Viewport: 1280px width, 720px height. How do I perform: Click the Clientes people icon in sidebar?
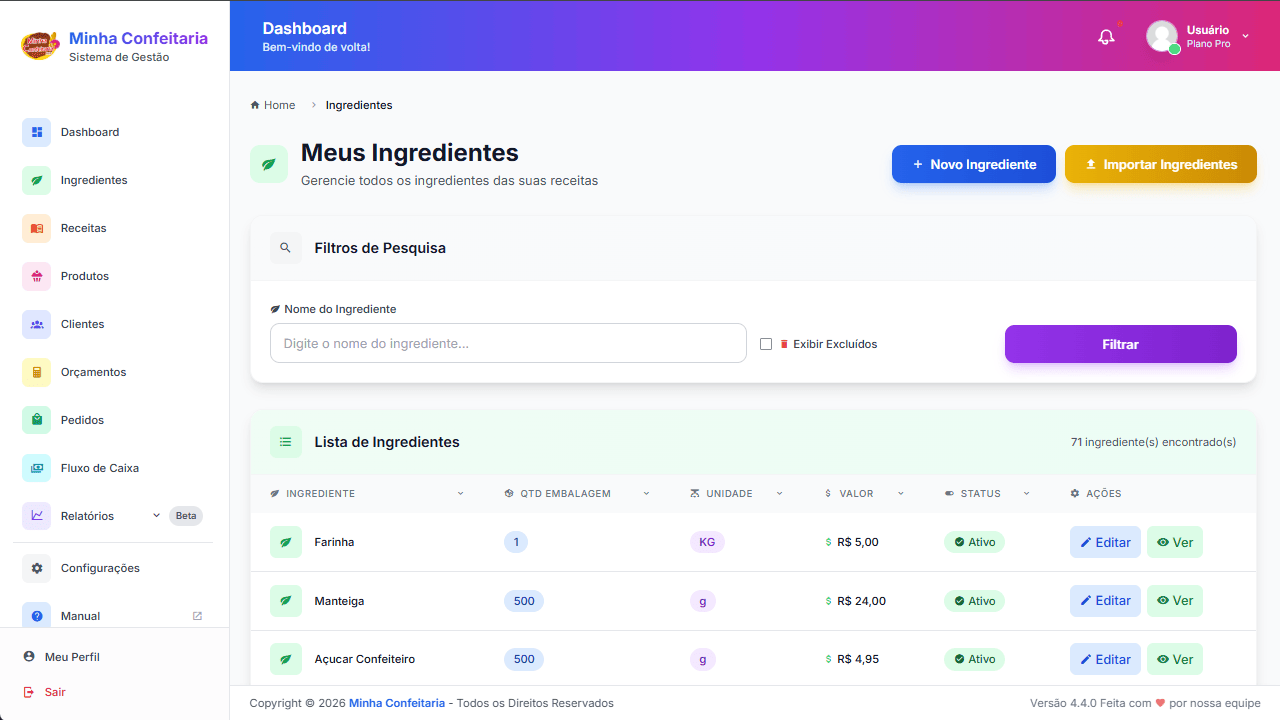37,324
